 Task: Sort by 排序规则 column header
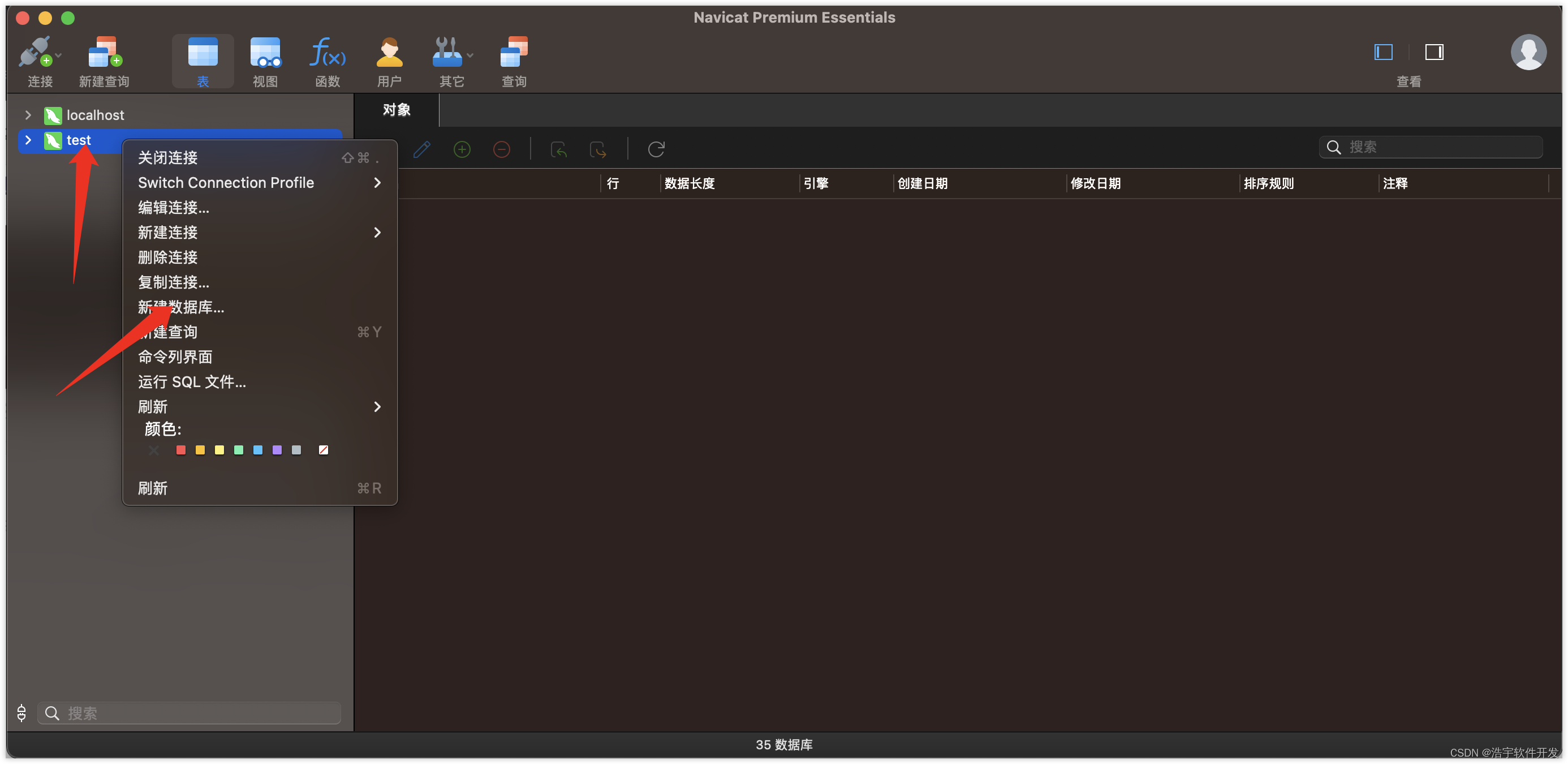pos(1309,183)
